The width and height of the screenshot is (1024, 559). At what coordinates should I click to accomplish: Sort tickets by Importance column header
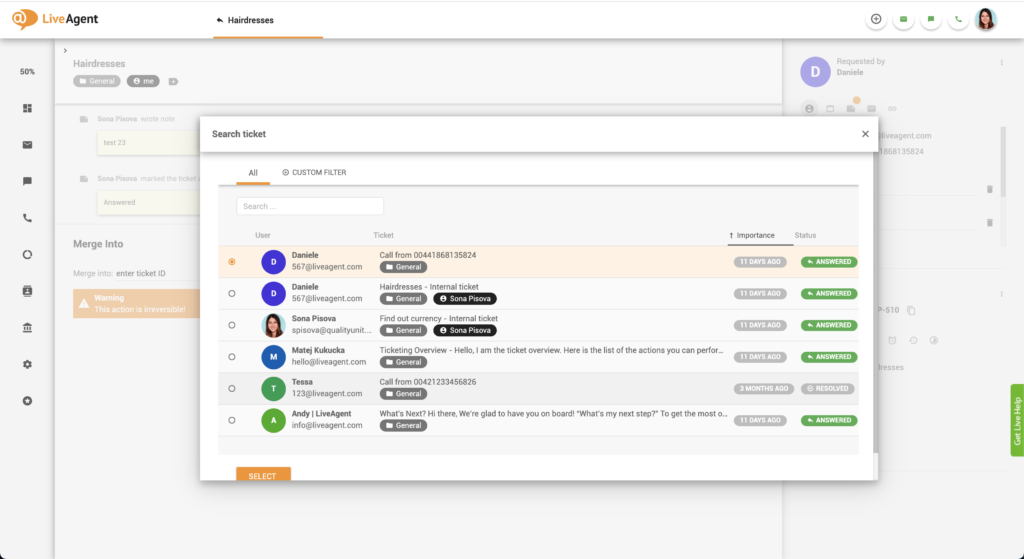coord(755,235)
